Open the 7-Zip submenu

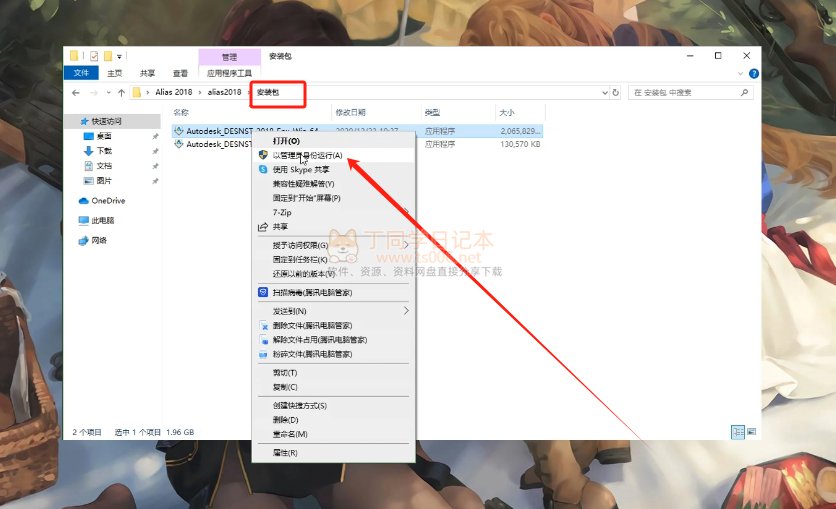[333, 212]
